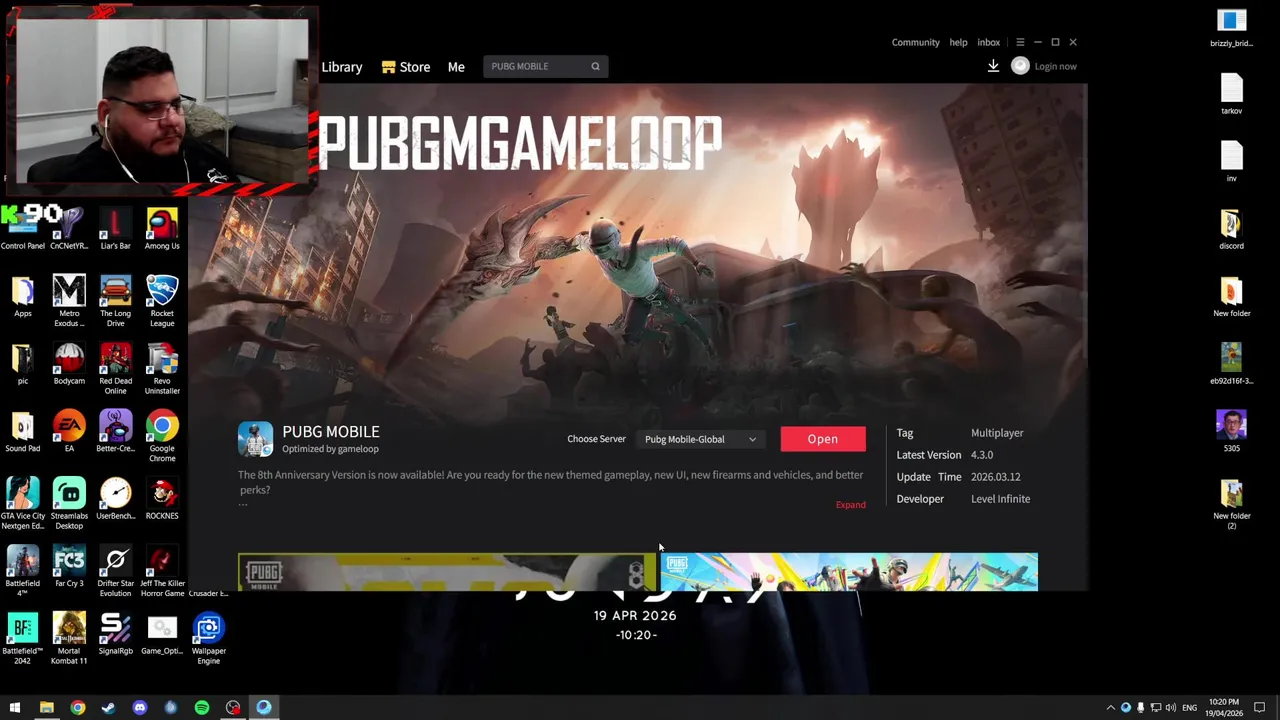Select the Liar's Bar desktop icon
1280x720 pixels.
pyautogui.click(x=115, y=228)
